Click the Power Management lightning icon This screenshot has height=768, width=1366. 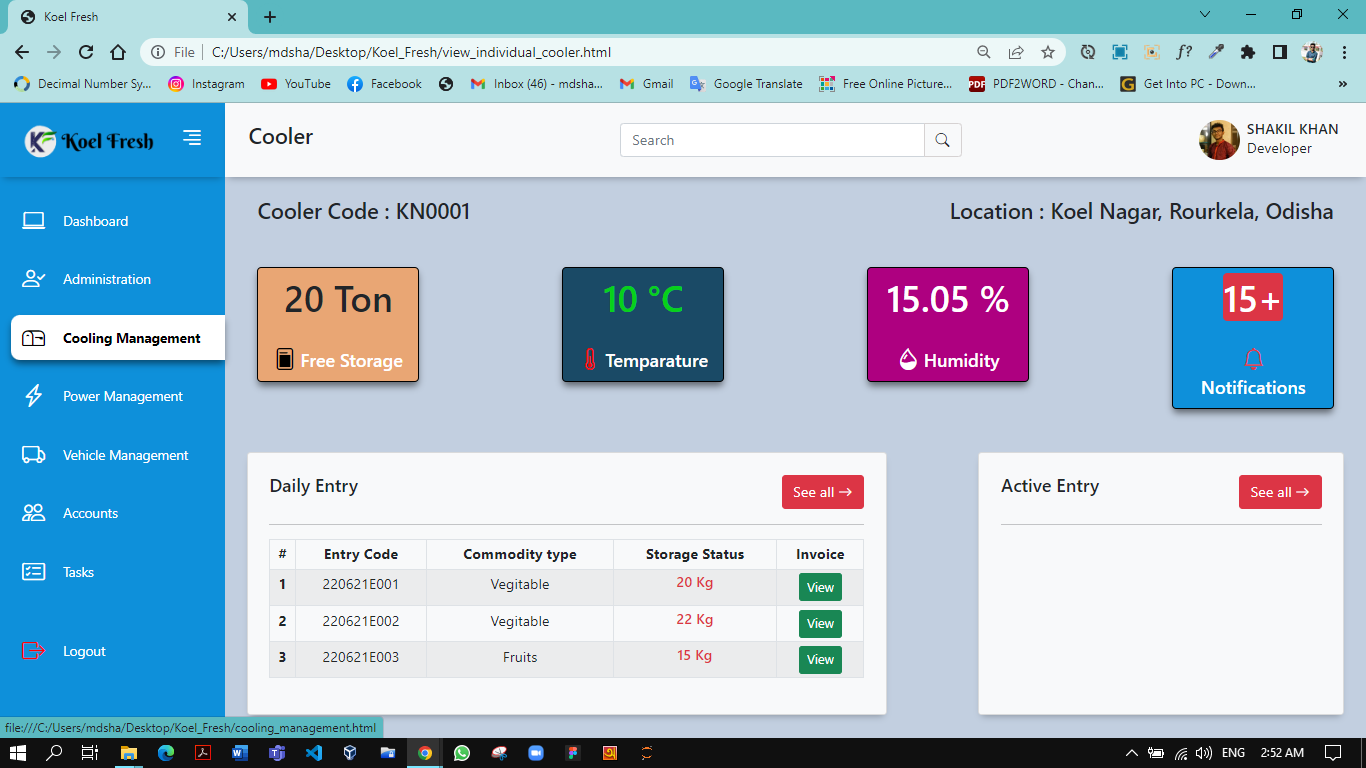34,396
